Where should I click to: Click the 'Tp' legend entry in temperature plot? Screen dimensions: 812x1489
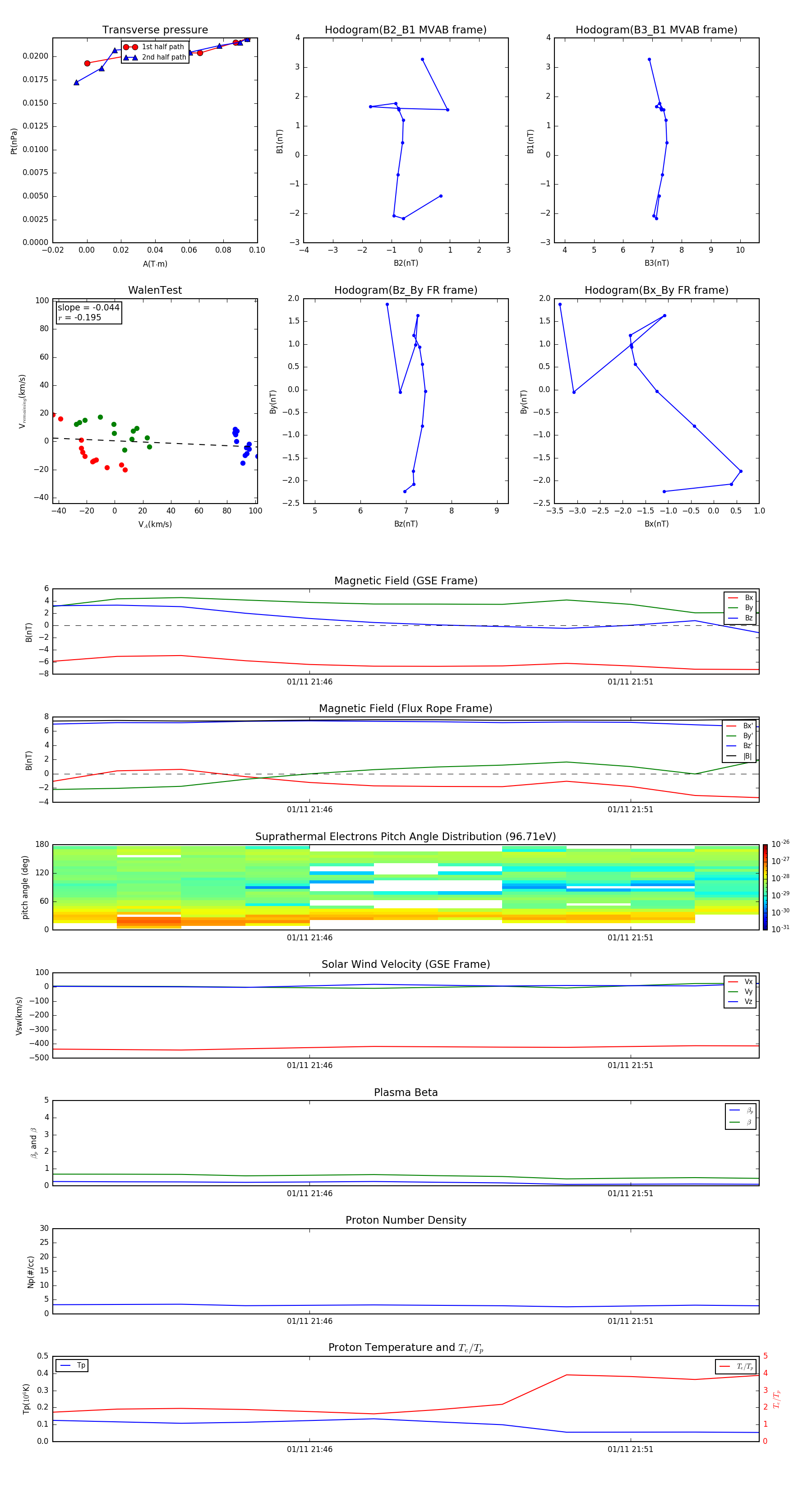pos(72,1365)
